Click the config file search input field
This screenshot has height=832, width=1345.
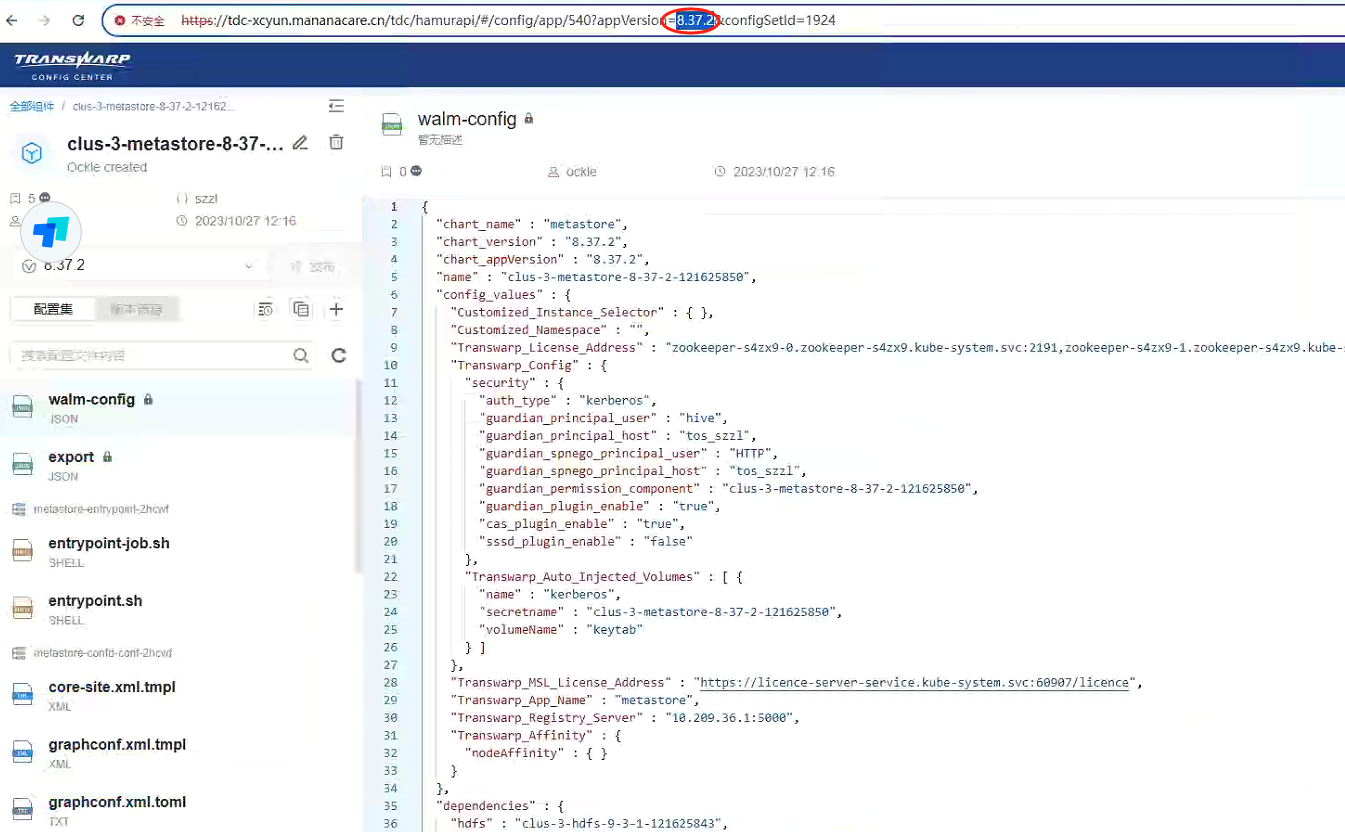coord(150,355)
